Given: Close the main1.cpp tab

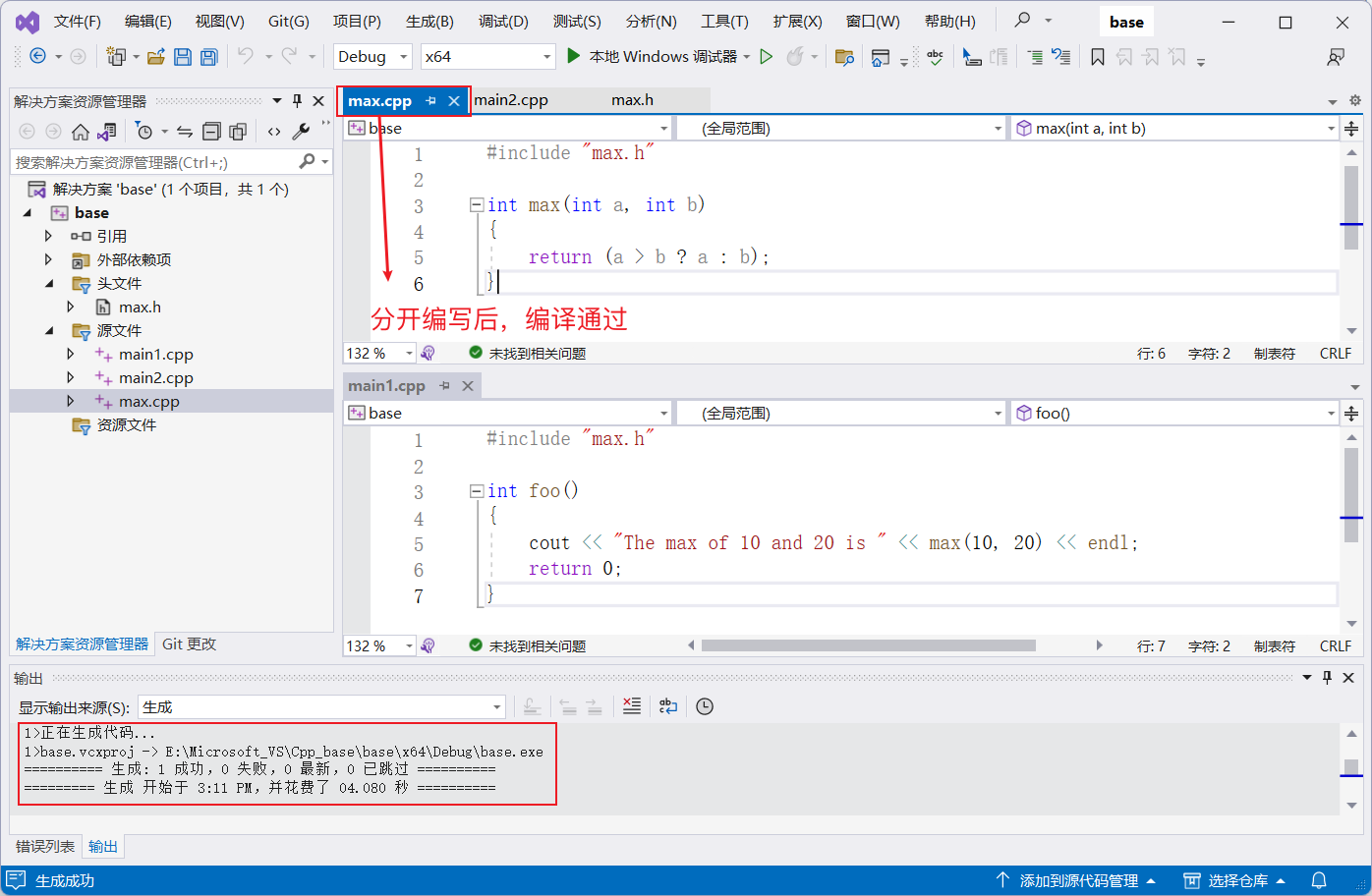Looking at the screenshot, I should (x=468, y=386).
